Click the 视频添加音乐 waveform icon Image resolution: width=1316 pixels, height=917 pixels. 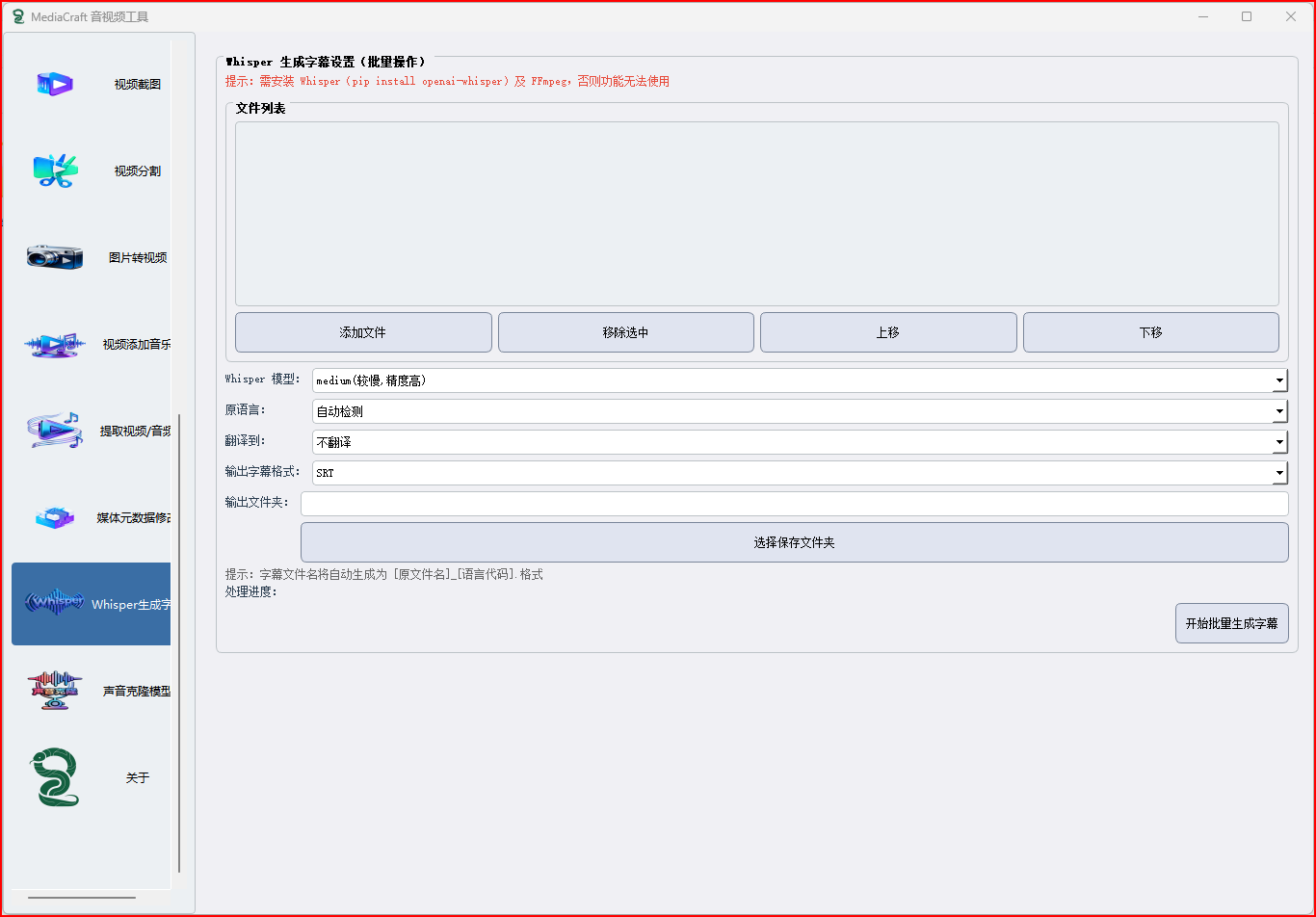55,345
